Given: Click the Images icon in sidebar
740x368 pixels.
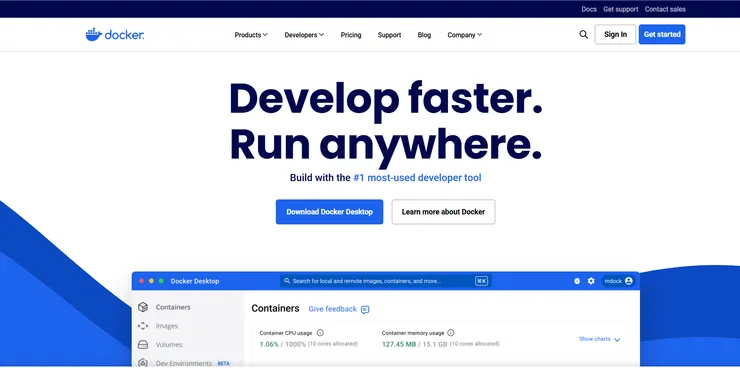Looking at the screenshot, I should (x=143, y=326).
